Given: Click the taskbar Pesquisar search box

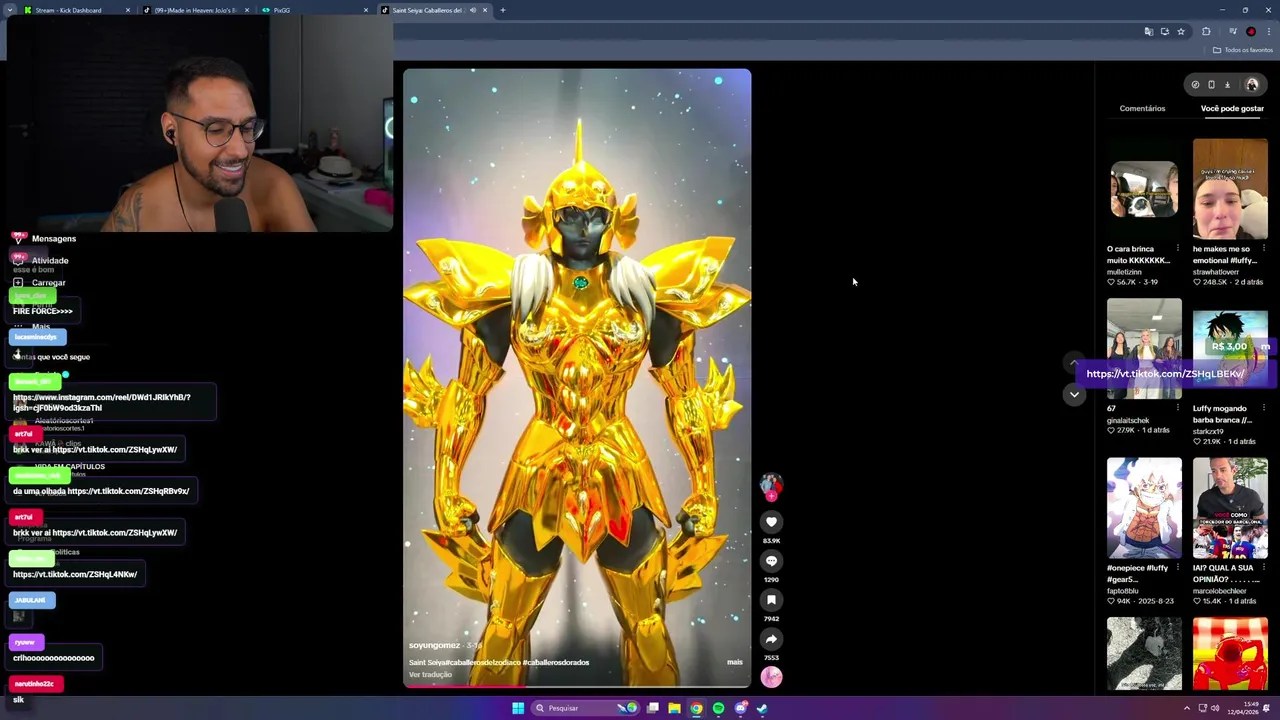Looking at the screenshot, I should [x=587, y=708].
